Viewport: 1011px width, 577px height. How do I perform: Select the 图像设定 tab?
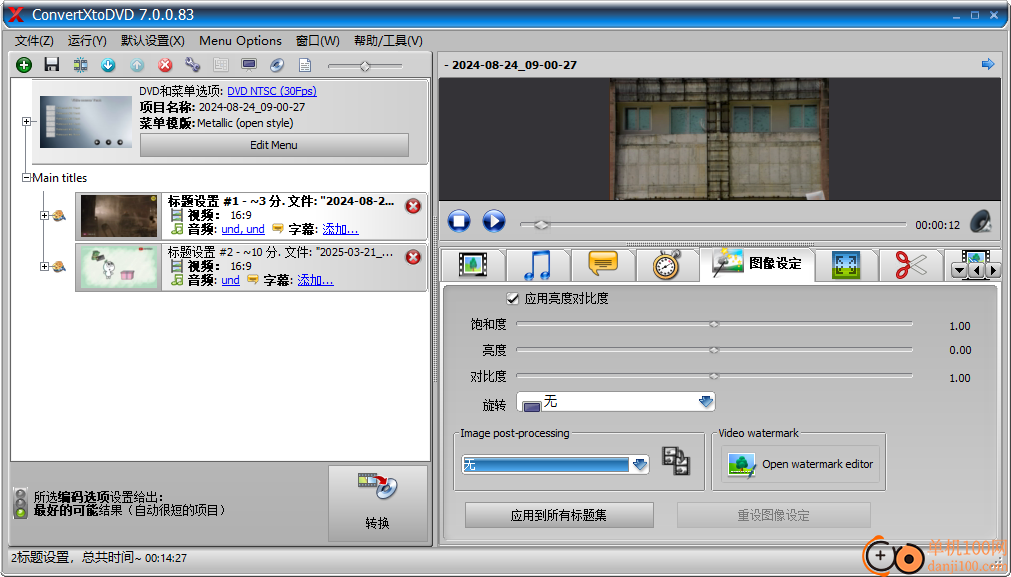[757, 264]
